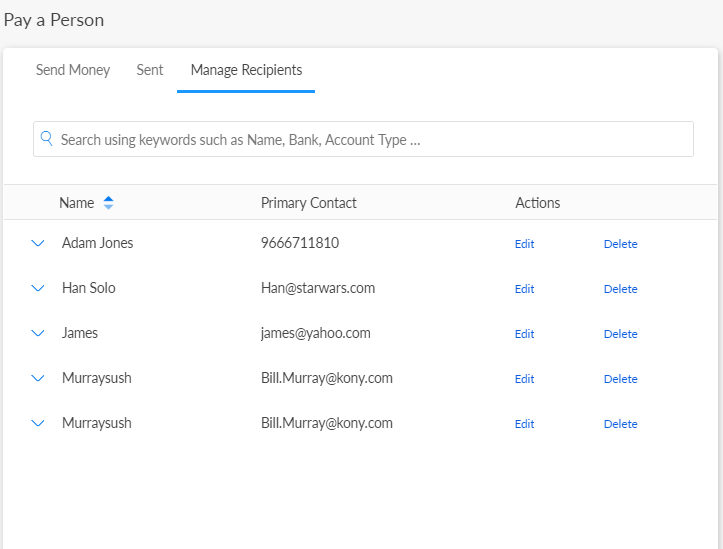The height and width of the screenshot is (549, 723).
Task: Switch to the Send Money tab
Action: (73, 70)
